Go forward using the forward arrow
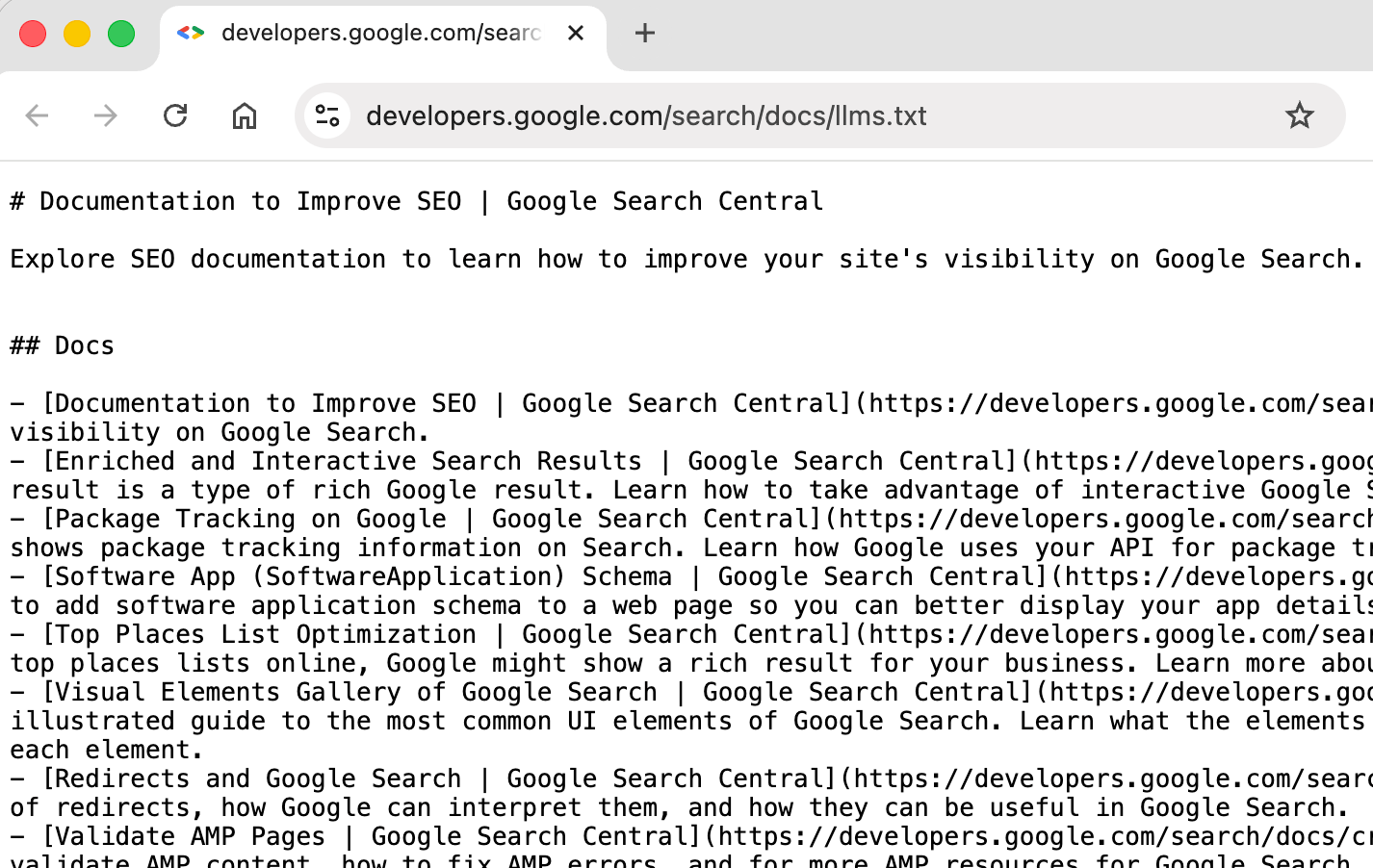 click(x=106, y=115)
